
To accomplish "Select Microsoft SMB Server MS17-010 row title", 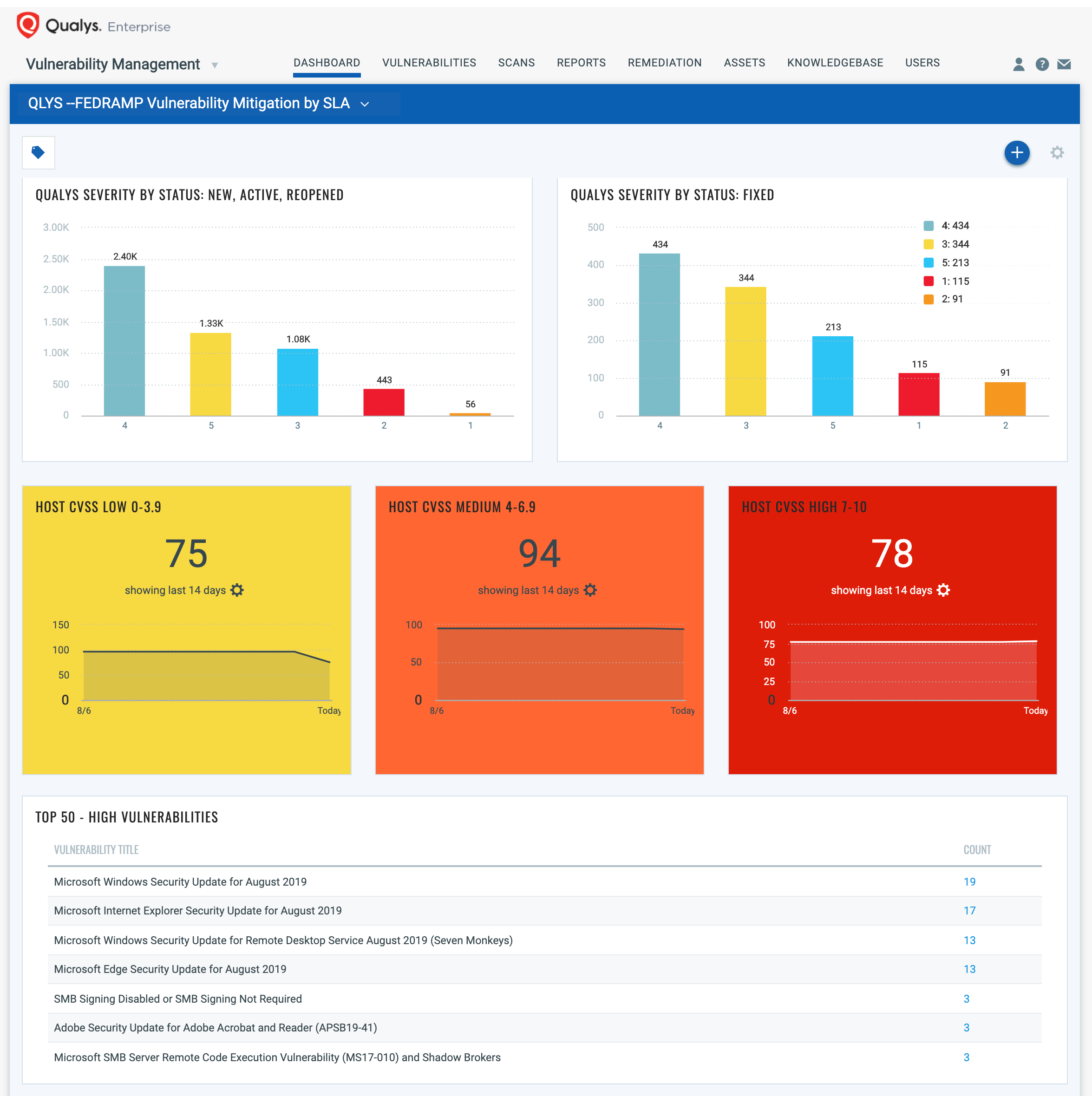I will click(277, 1057).
